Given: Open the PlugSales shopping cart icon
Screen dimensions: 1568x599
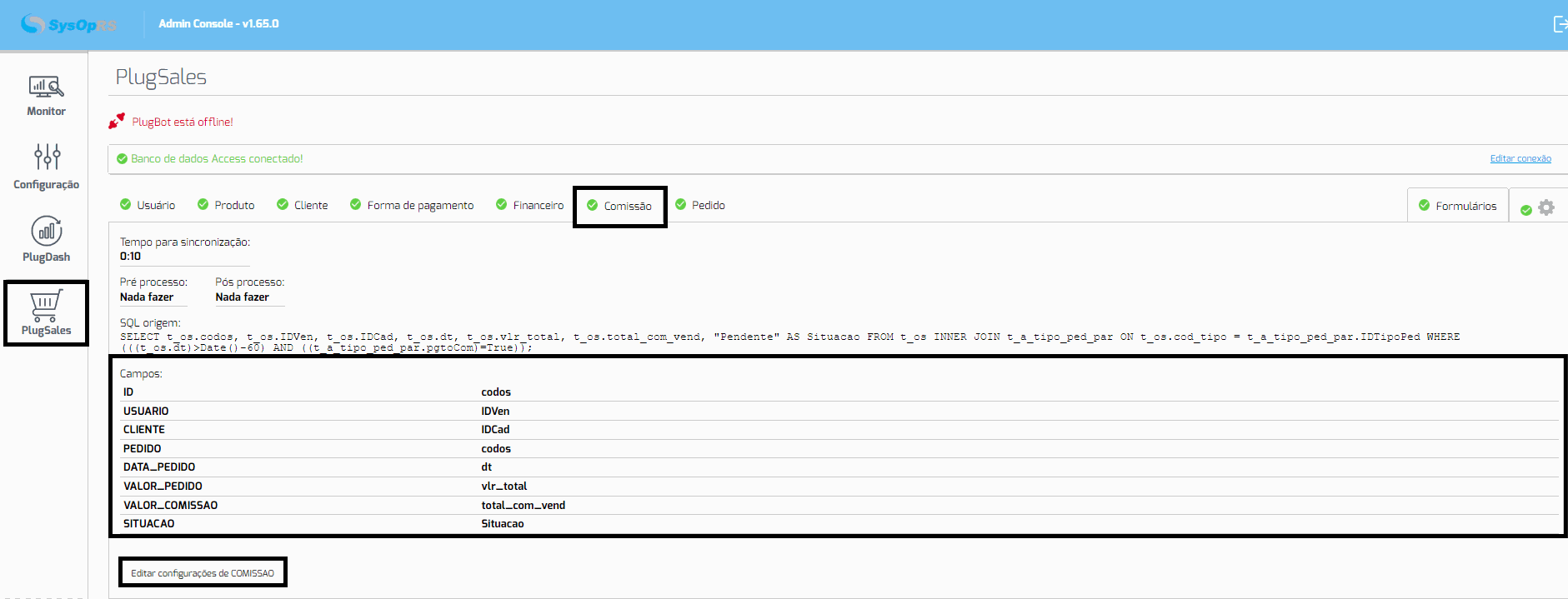Looking at the screenshot, I should coord(46,305).
